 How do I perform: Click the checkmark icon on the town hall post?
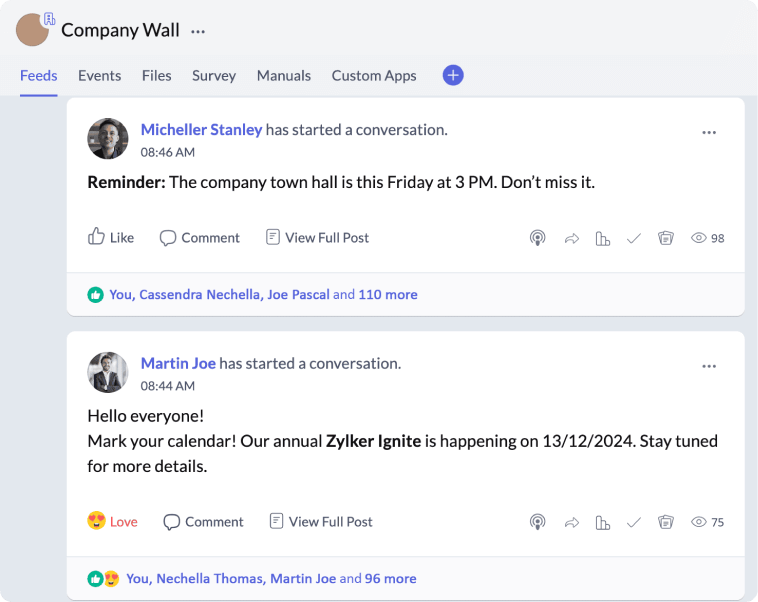coord(633,238)
